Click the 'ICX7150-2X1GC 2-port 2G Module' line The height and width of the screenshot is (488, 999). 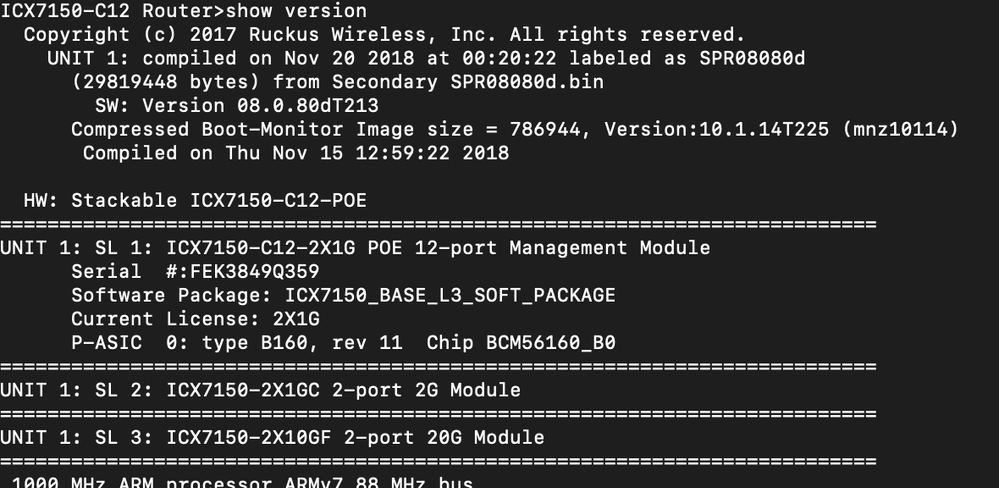click(260, 390)
